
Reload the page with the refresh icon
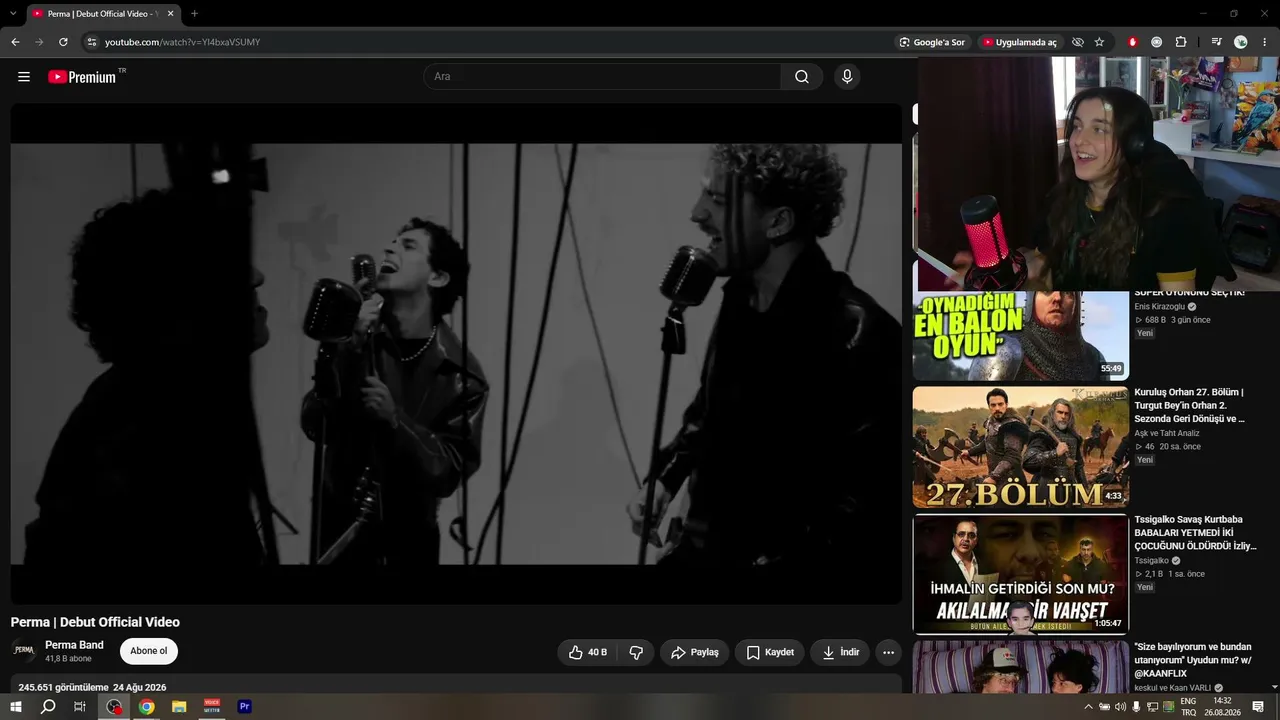pos(63,42)
